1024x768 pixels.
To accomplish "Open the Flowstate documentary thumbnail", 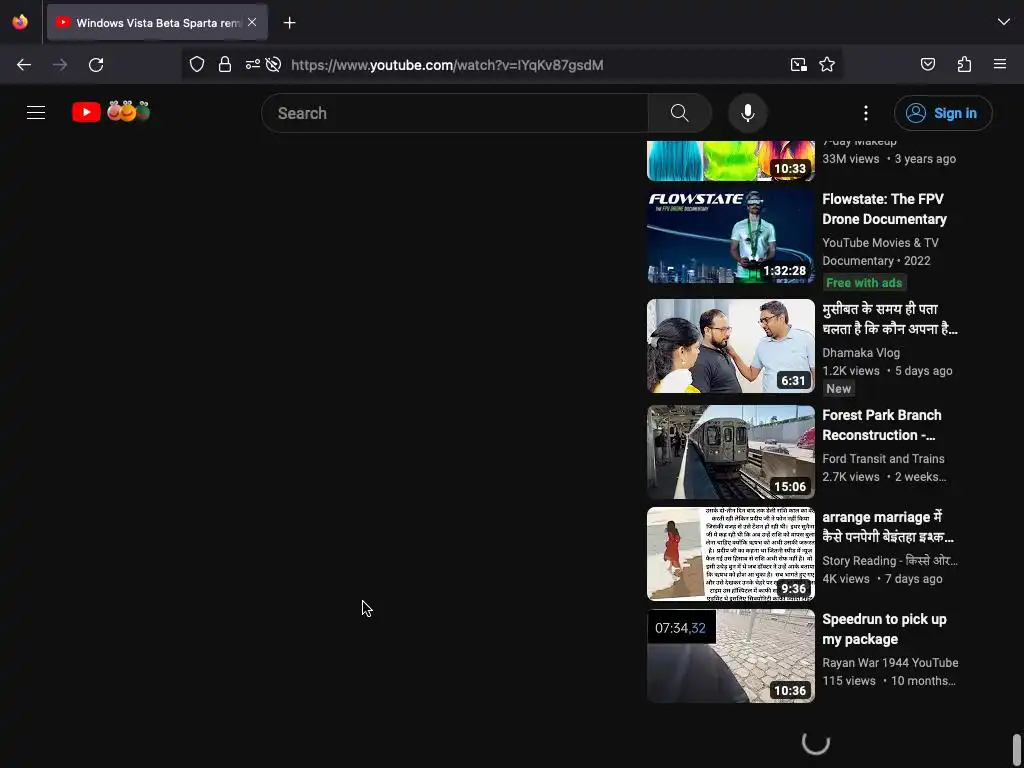I will [x=731, y=236].
